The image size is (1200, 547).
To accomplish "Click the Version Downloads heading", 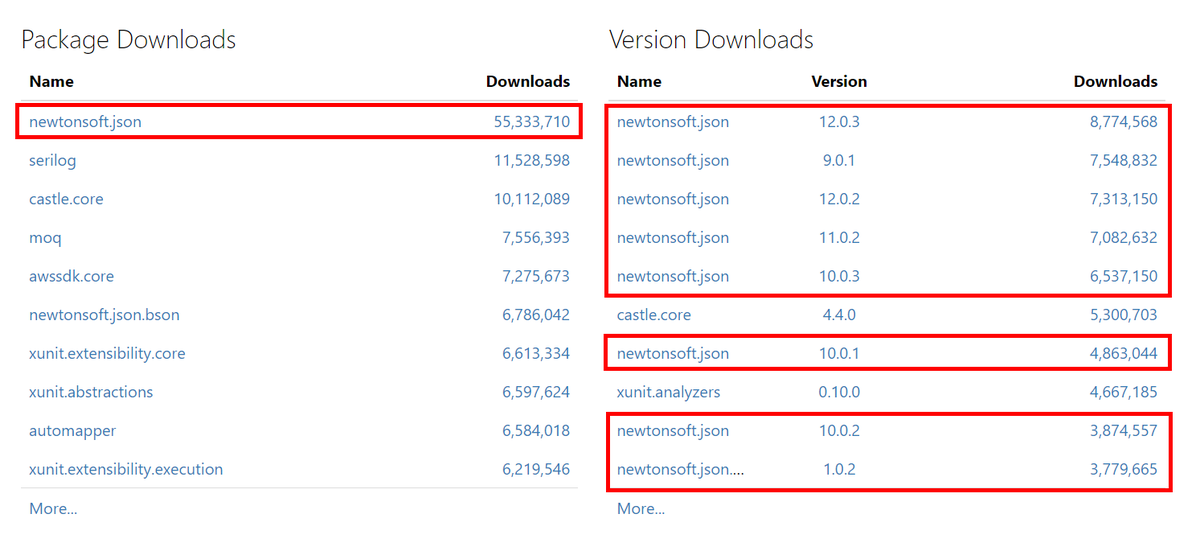I will [x=711, y=40].
